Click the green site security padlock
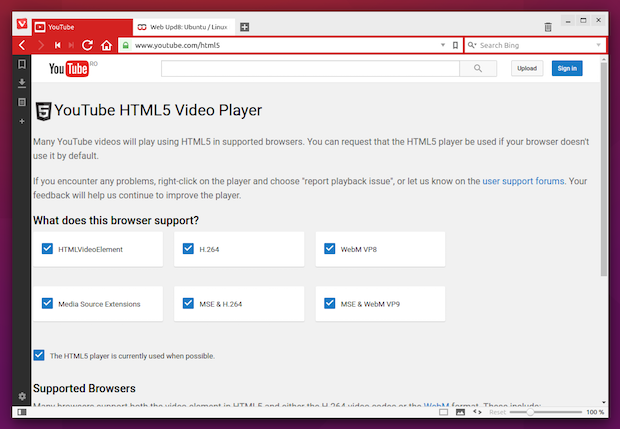Image resolution: width=620 pixels, height=429 pixels. click(126, 45)
